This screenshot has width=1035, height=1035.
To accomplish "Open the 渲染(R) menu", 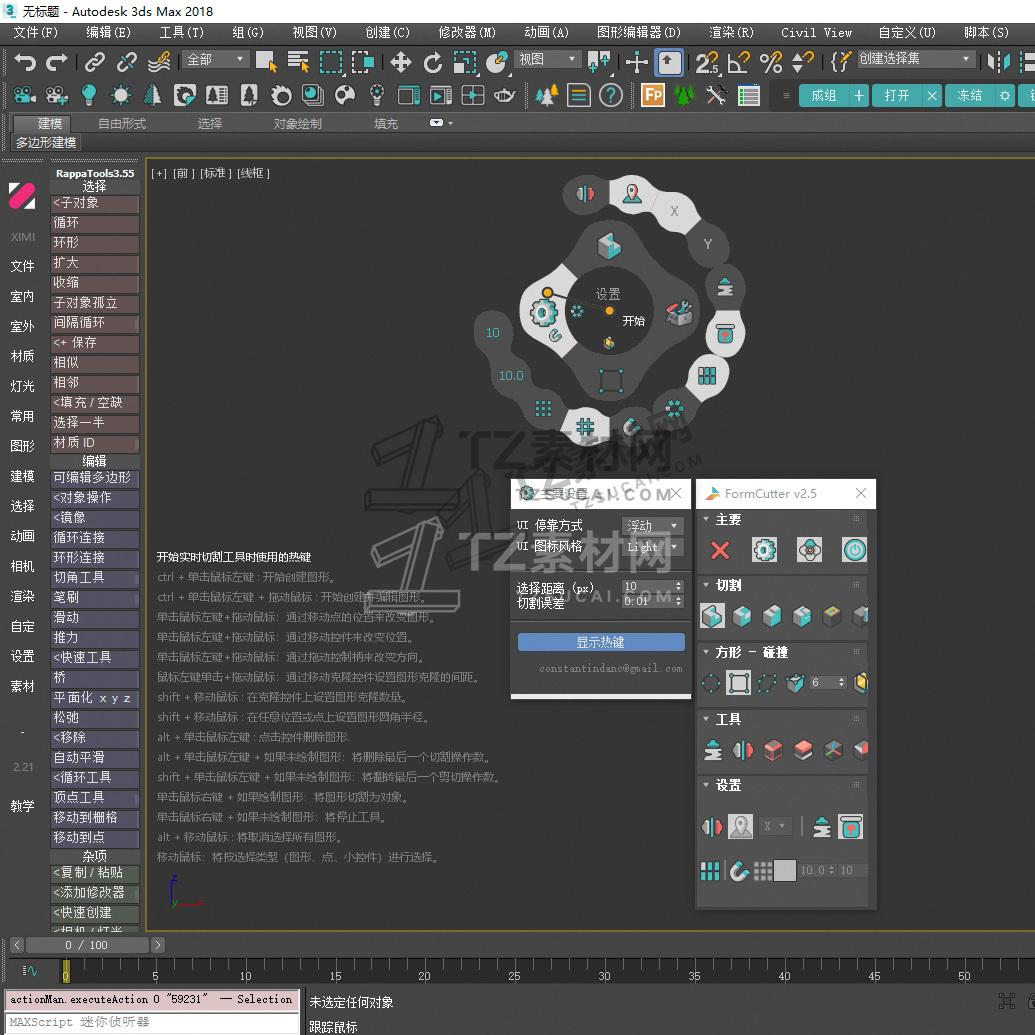I will (x=731, y=32).
